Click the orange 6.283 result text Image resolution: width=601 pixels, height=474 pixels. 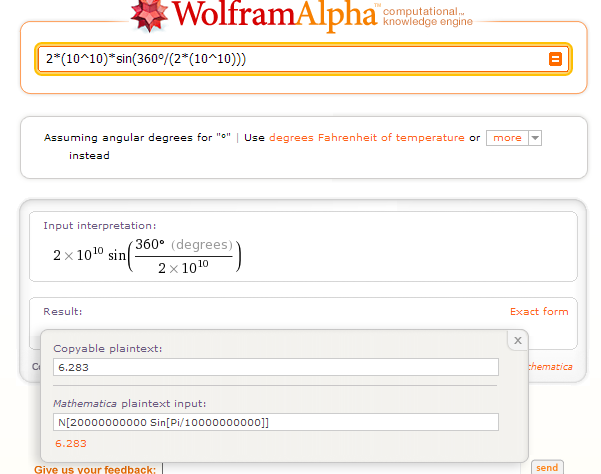[x=71, y=444]
